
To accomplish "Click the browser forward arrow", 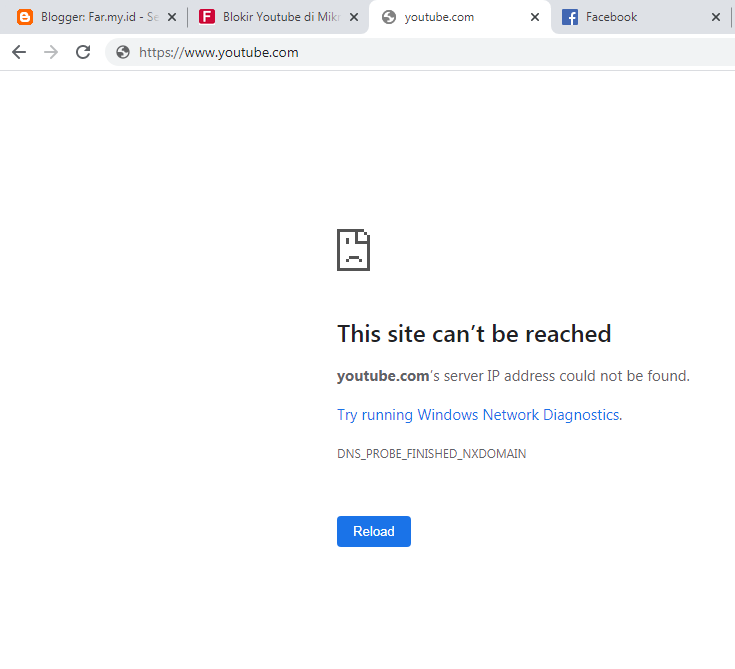I will [51, 52].
